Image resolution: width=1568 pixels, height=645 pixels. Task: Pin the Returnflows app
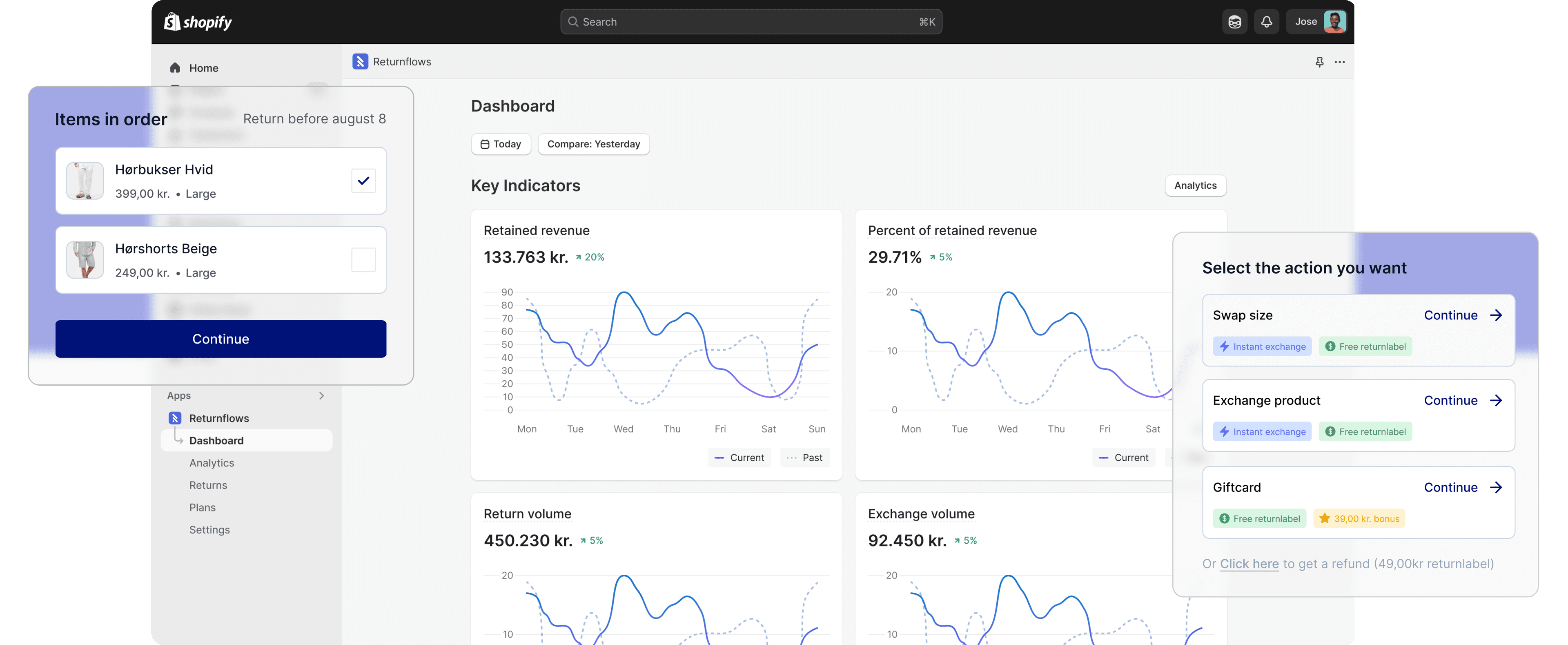point(1319,62)
